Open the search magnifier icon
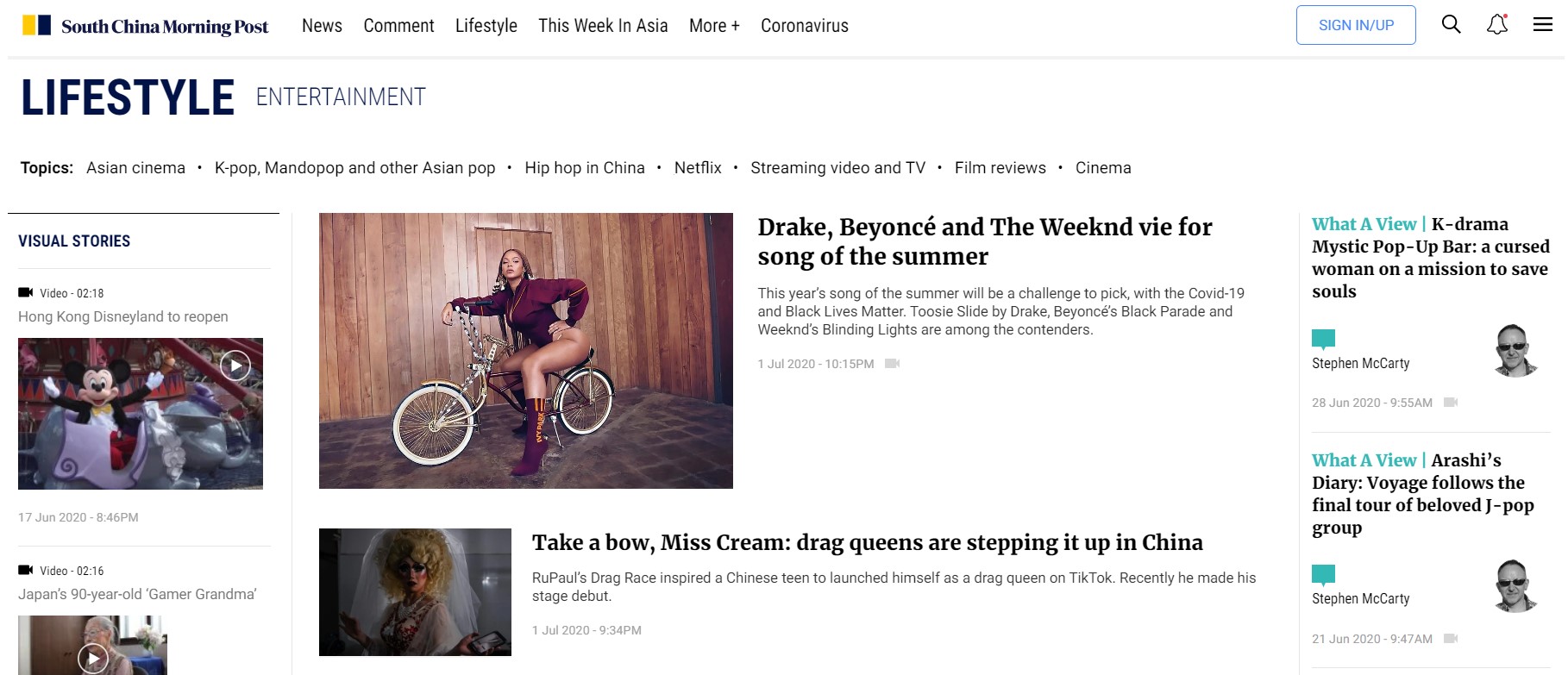 [1451, 25]
